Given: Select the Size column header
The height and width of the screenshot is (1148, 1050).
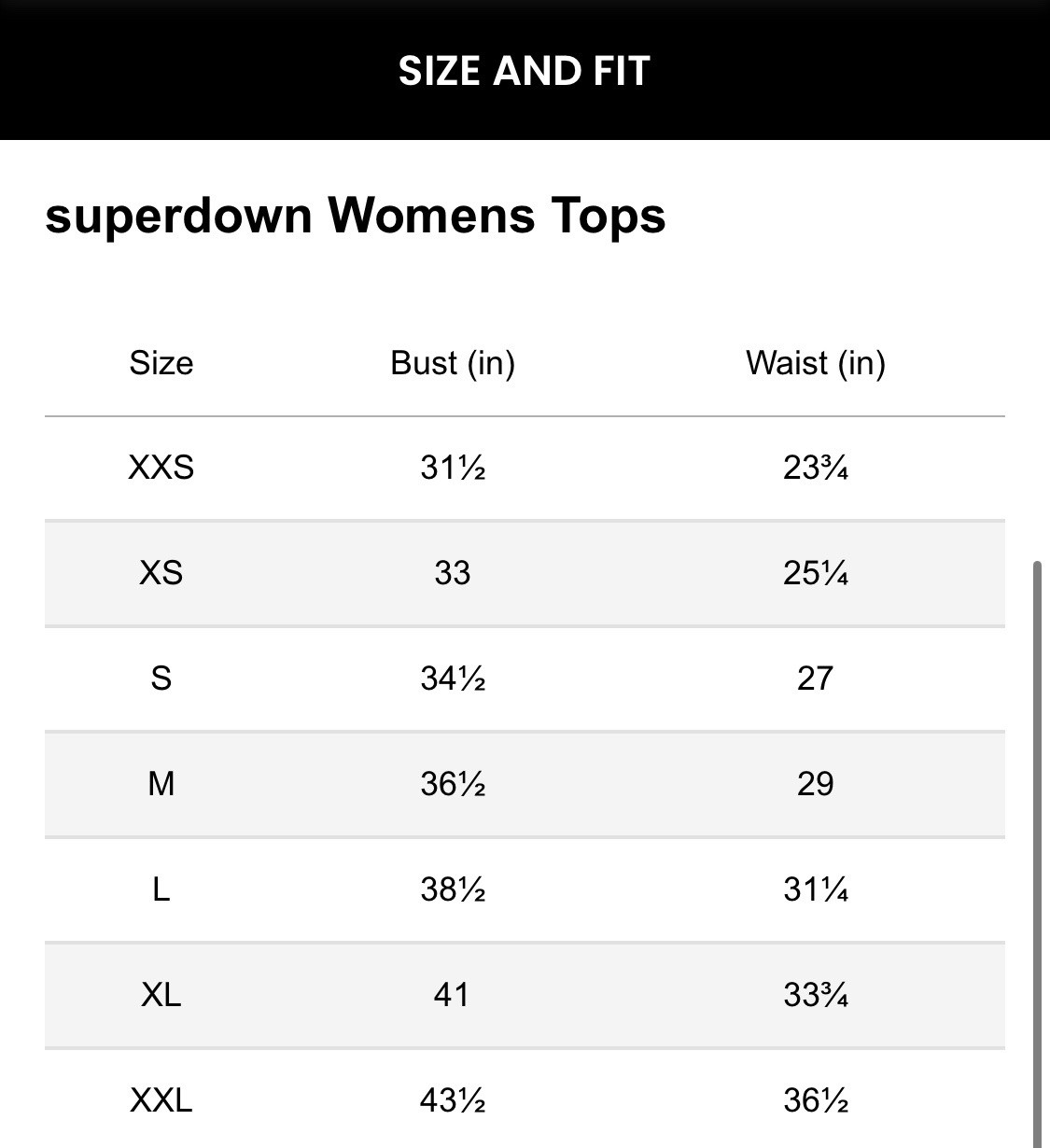Looking at the screenshot, I should (161, 363).
